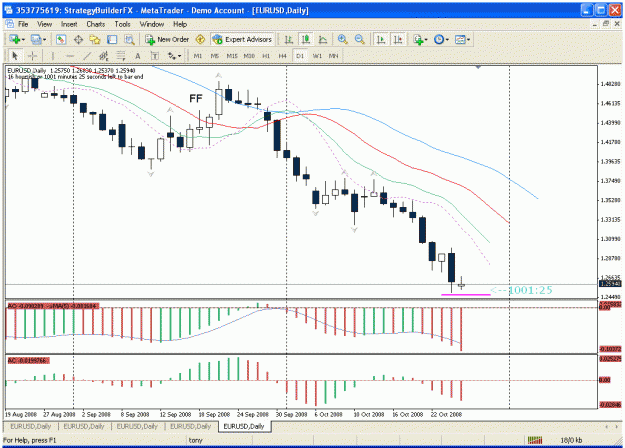Screen dimensions: 625x448
Task: Switch chart to Bar Chart mode
Action: pyautogui.click(x=289, y=39)
